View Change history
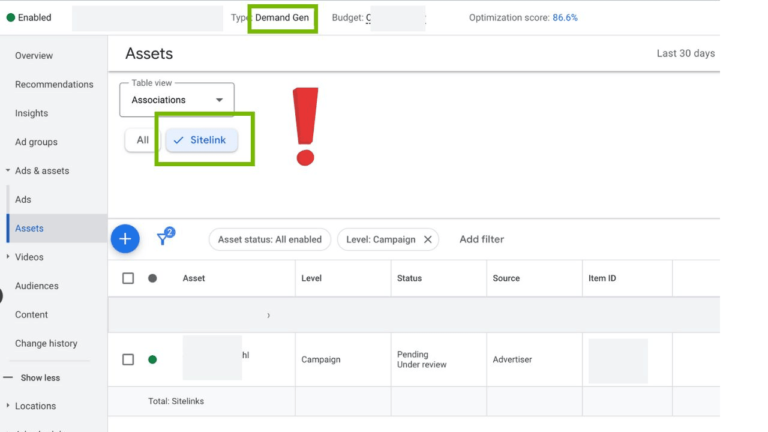The height and width of the screenshot is (432, 768). [46, 343]
